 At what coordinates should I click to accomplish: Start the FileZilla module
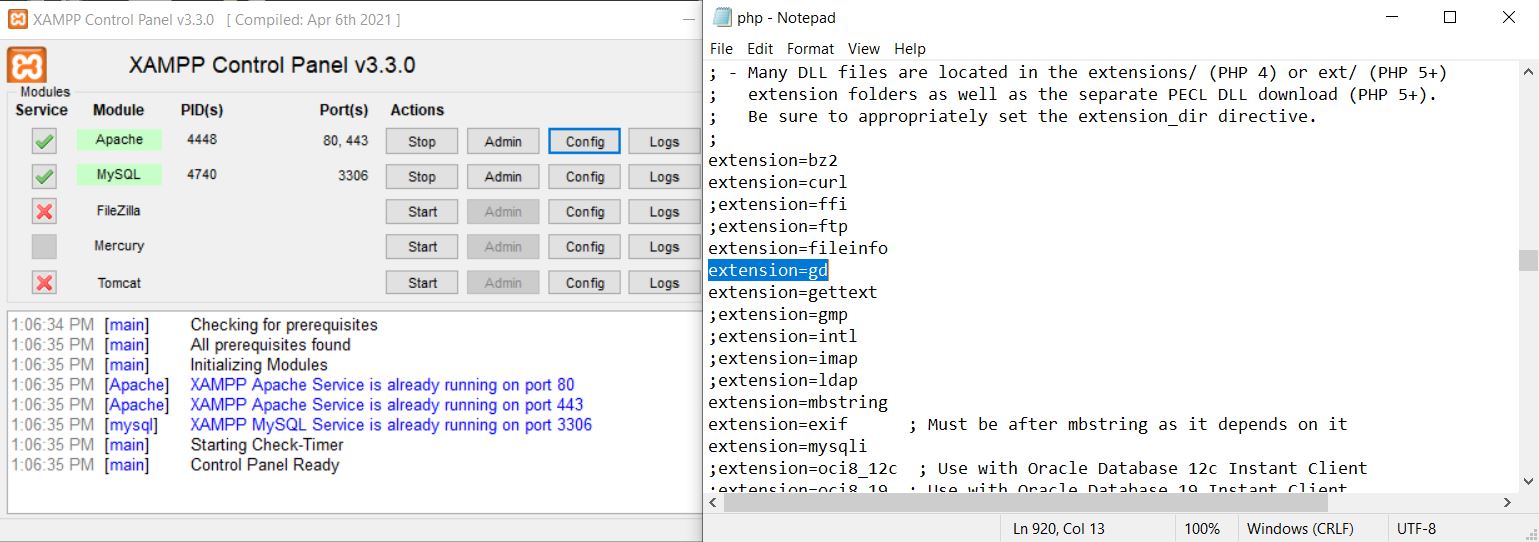click(422, 211)
